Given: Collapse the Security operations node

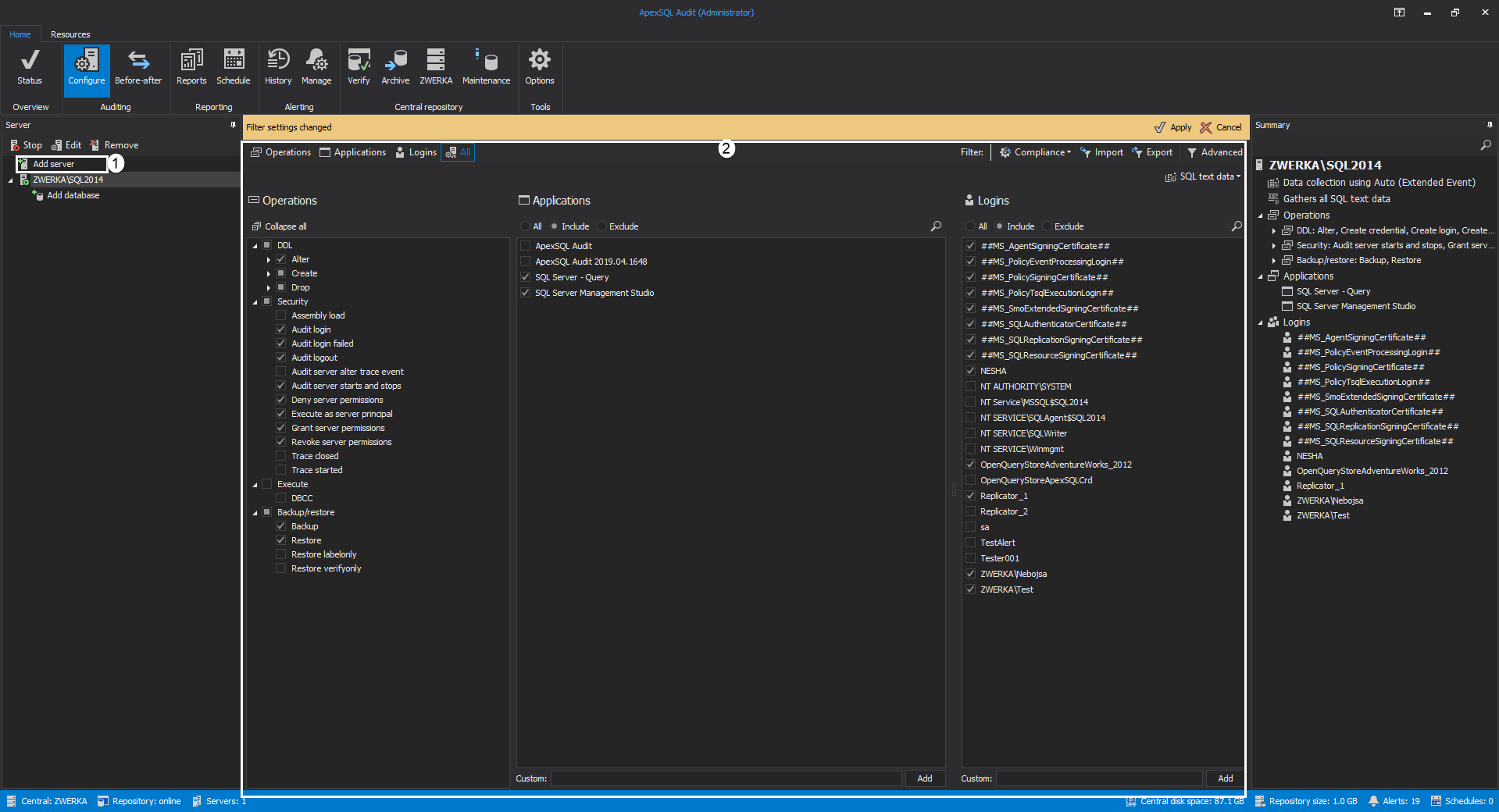Looking at the screenshot, I should pos(255,302).
